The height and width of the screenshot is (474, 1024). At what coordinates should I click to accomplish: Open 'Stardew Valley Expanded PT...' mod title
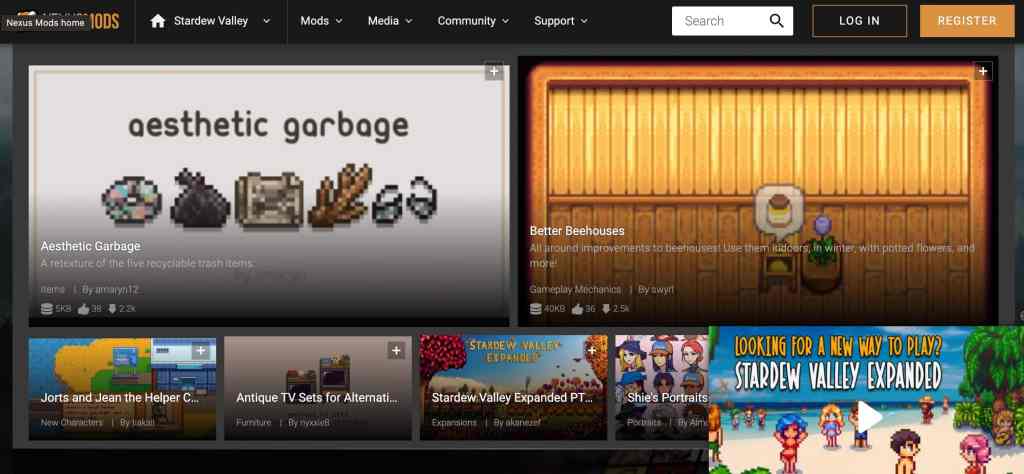[512, 397]
